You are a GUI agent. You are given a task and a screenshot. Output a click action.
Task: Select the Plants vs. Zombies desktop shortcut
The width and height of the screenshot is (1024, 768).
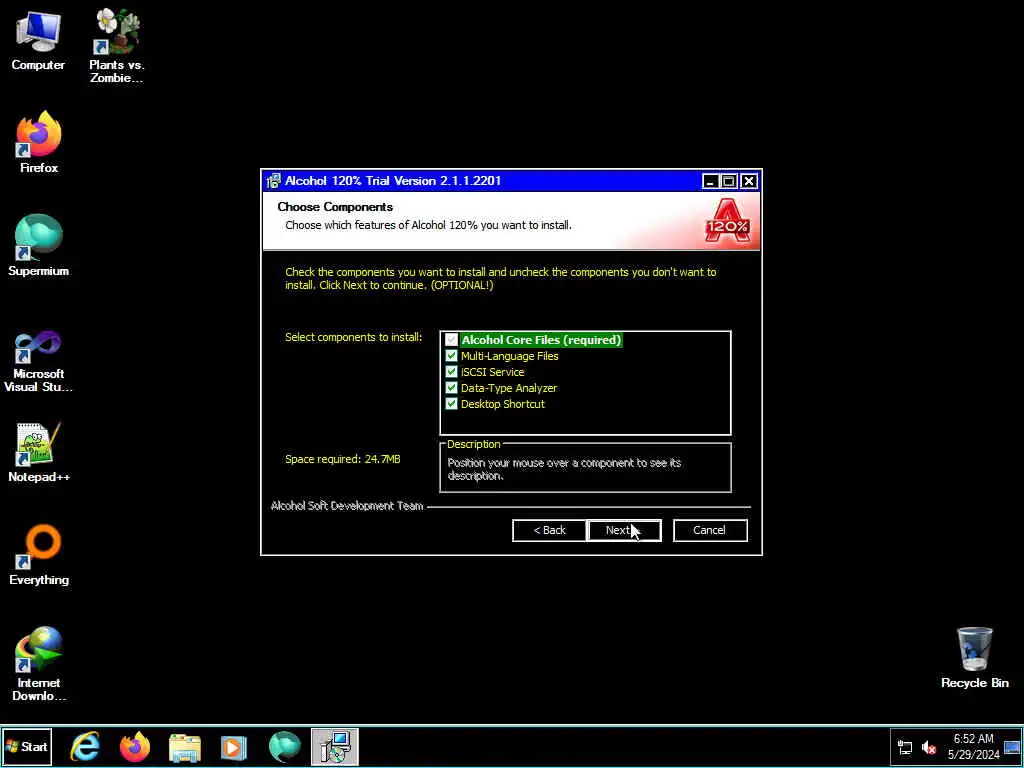click(116, 46)
